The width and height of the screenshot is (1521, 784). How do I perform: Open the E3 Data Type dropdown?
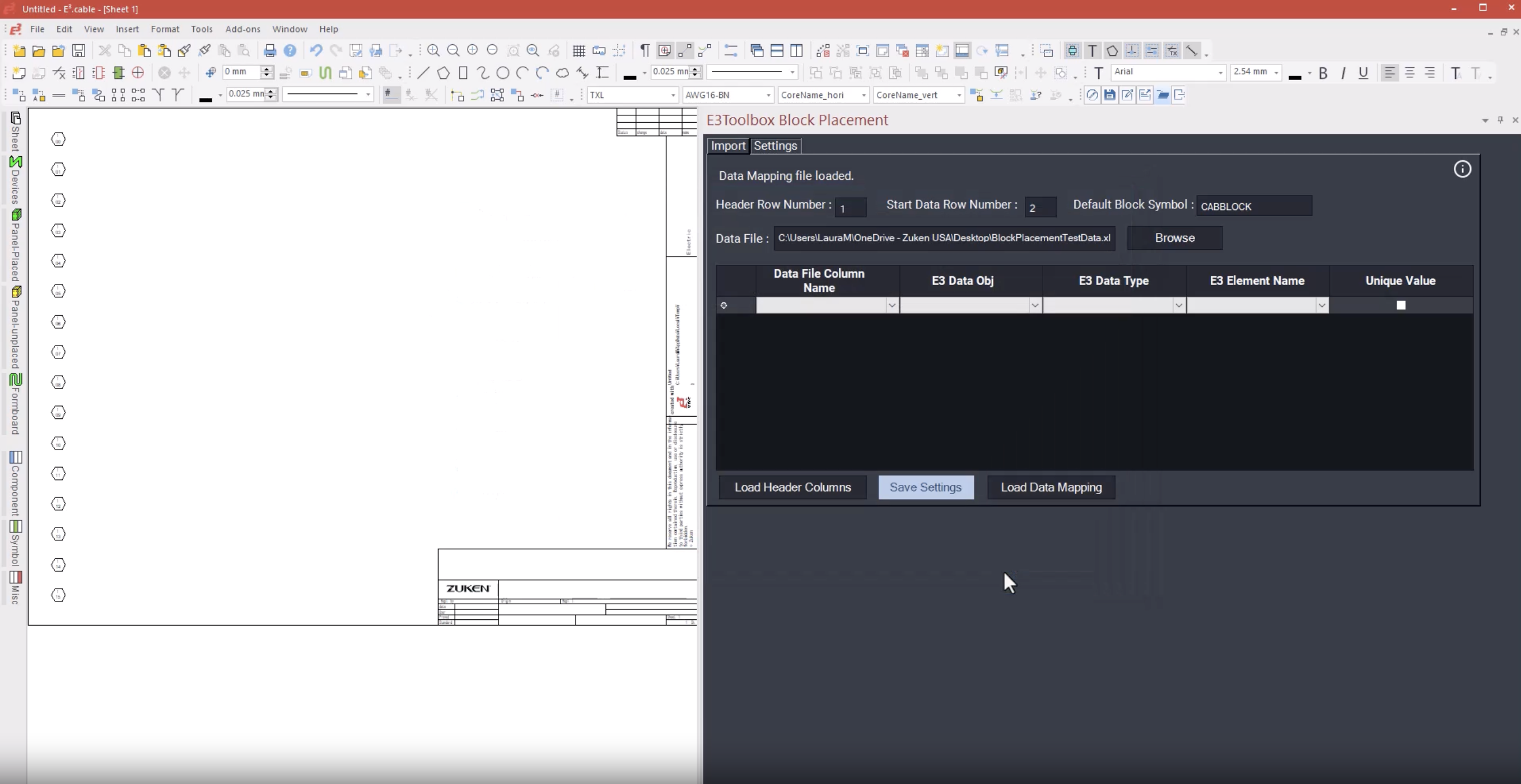(1178, 305)
